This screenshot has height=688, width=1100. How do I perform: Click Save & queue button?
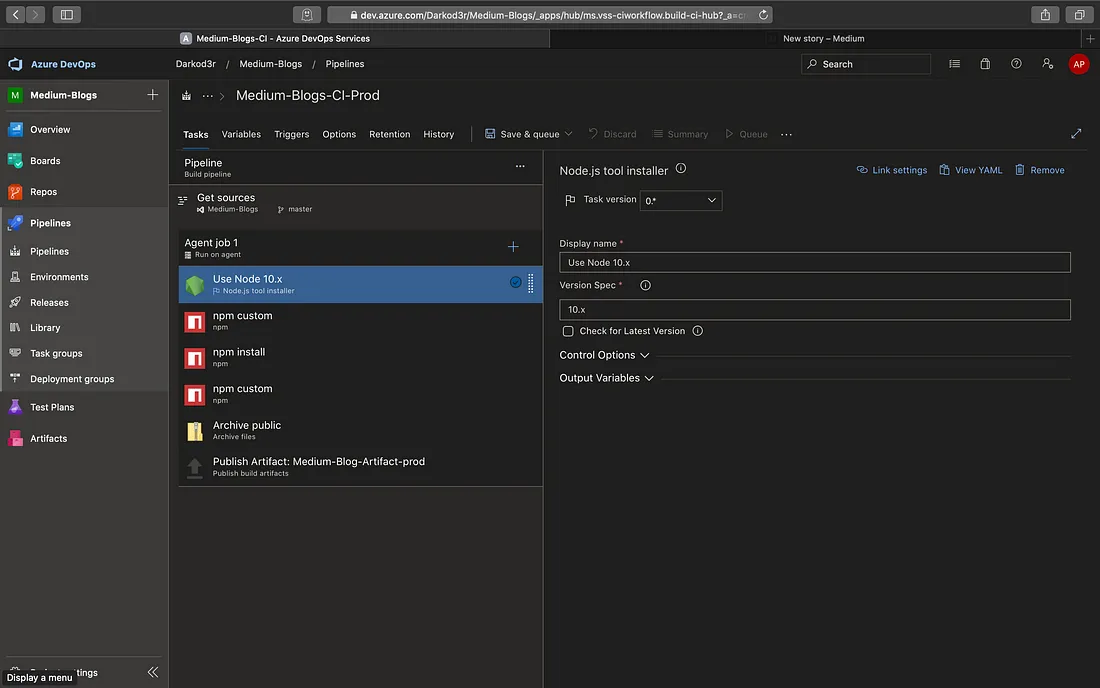pos(522,134)
